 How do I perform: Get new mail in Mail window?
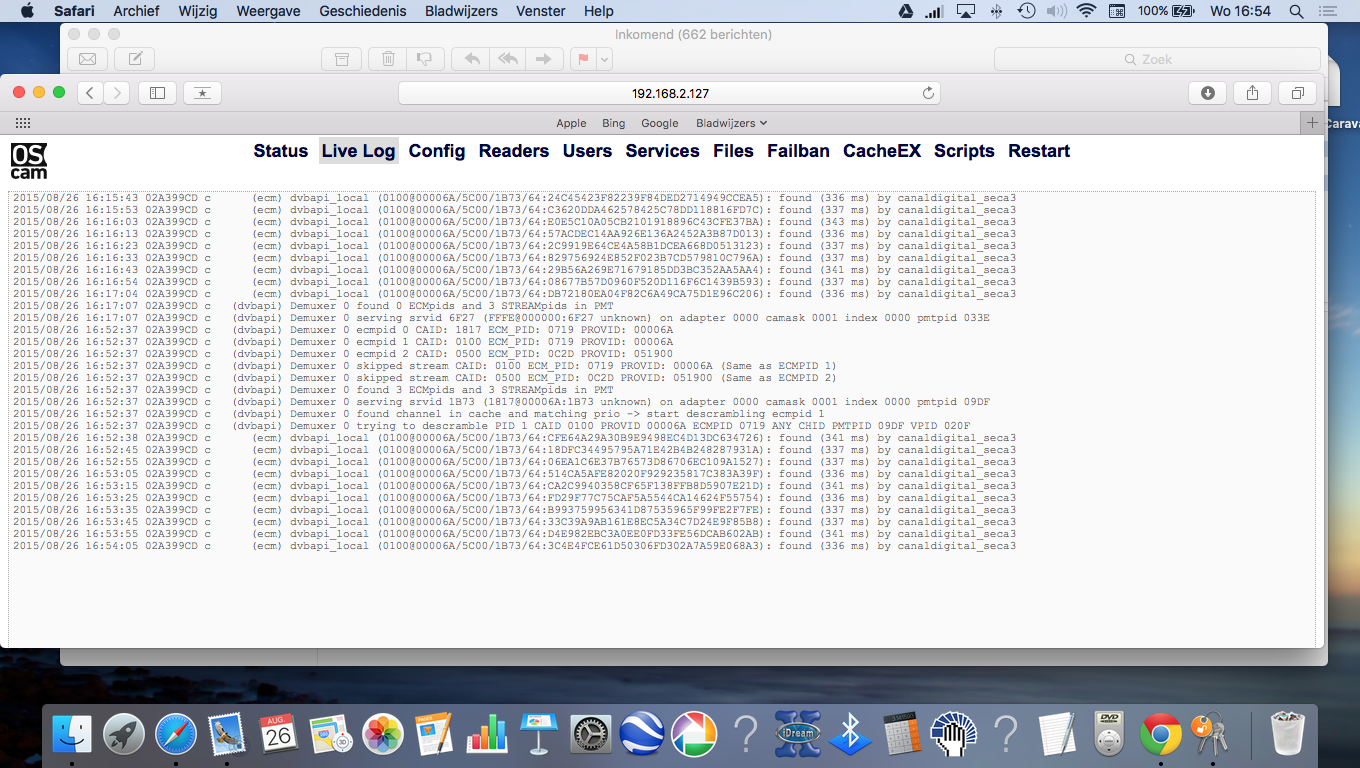coord(87,59)
